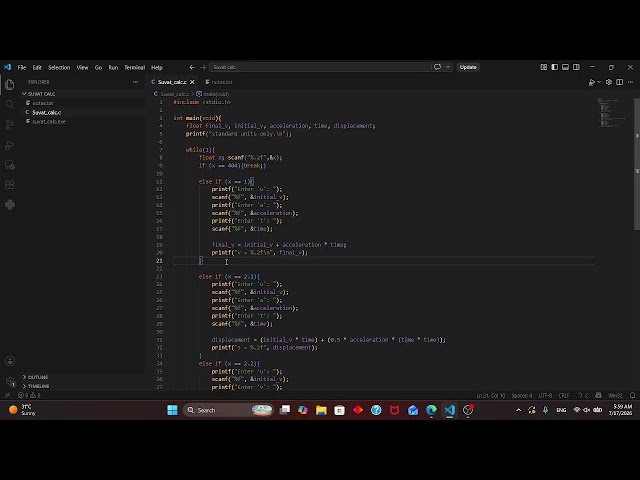Go back with the navigation arrow
The height and width of the screenshot is (480, 640).
192,67
